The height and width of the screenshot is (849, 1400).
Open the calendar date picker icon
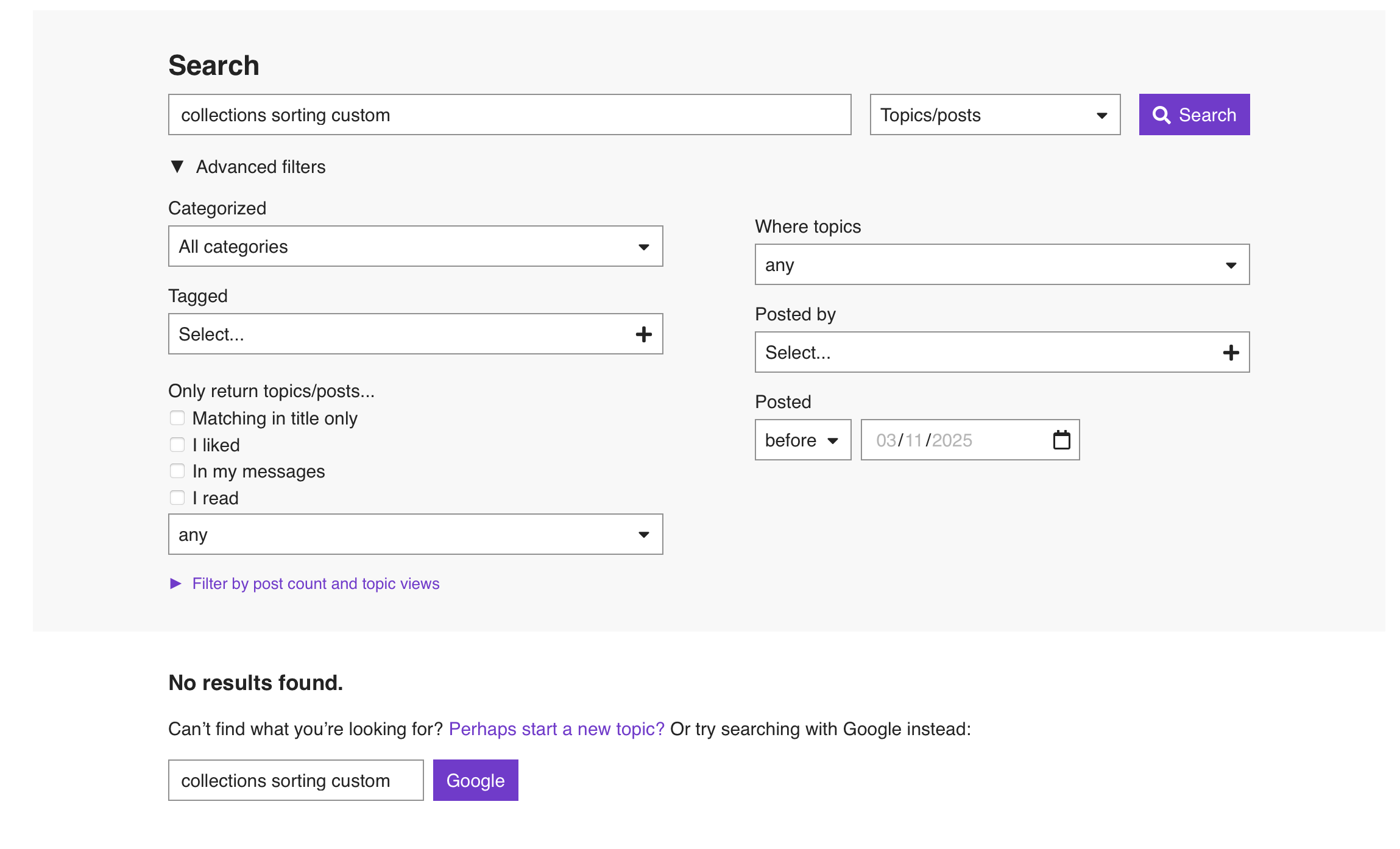[1061, 440]
